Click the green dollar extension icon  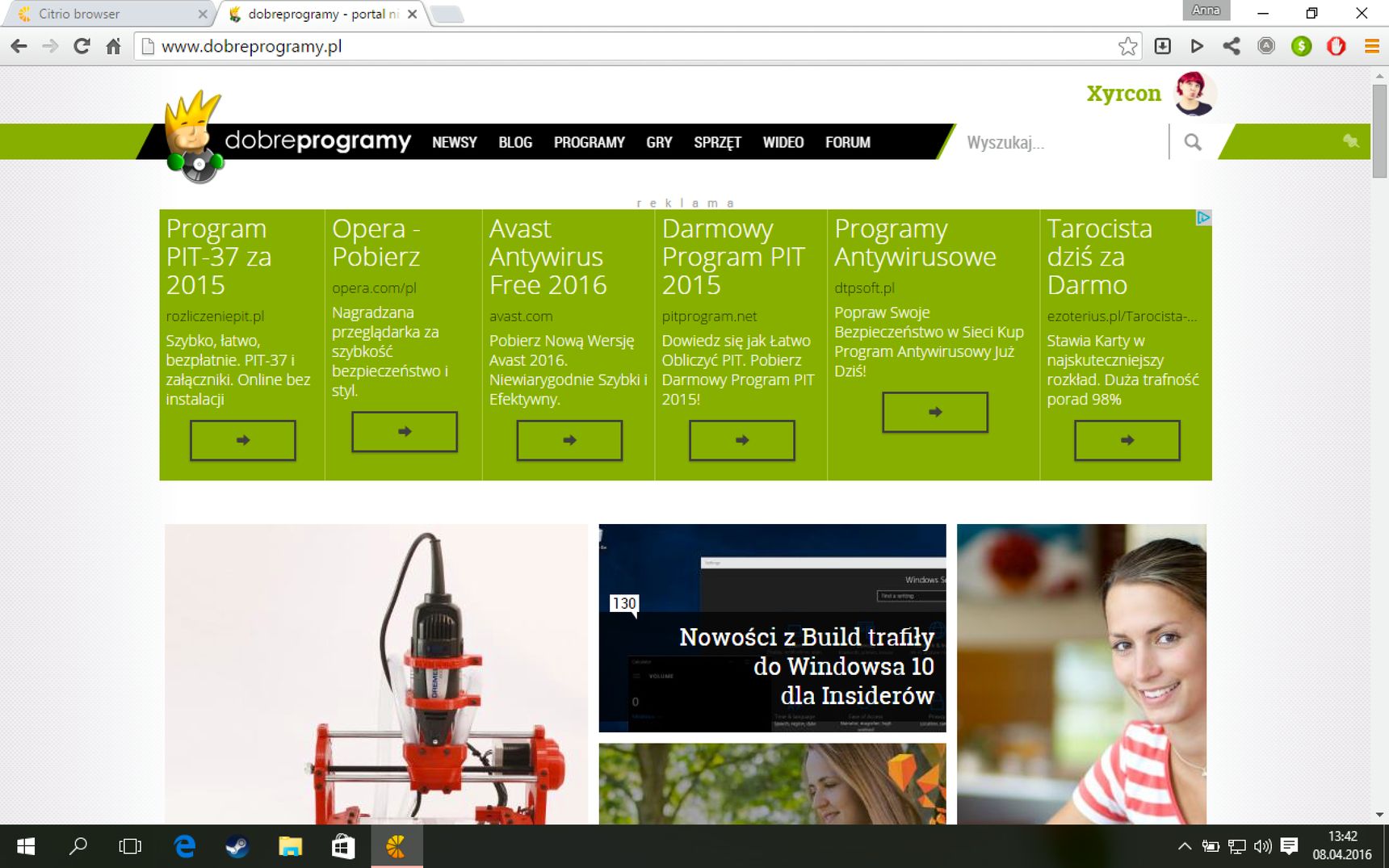(1301, 46)
